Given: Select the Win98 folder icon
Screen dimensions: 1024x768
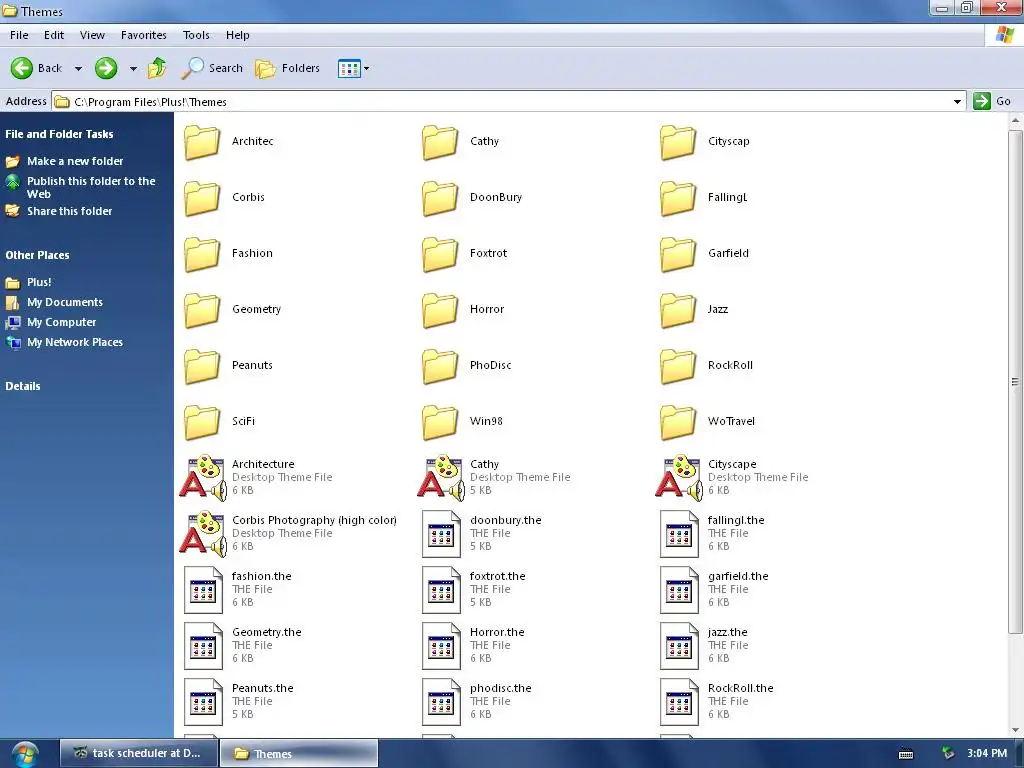Looking at the screenshot, I should click(x=440, y=423).
